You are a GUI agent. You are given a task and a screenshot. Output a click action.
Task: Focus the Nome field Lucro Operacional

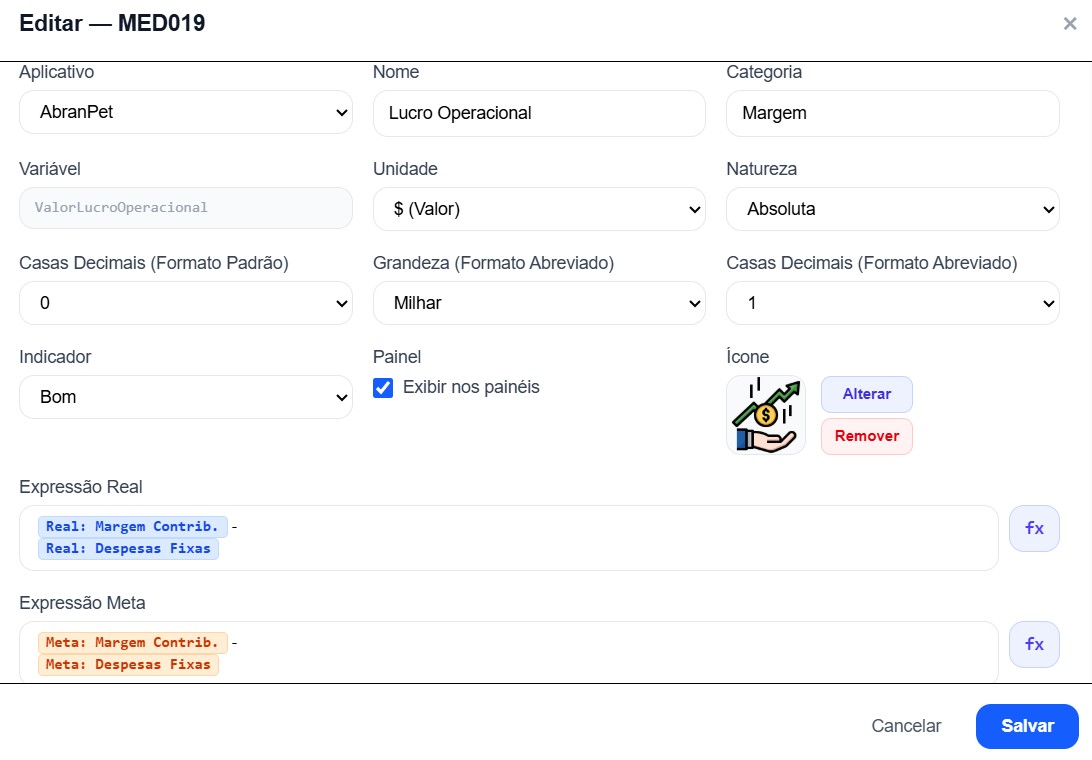539,113
